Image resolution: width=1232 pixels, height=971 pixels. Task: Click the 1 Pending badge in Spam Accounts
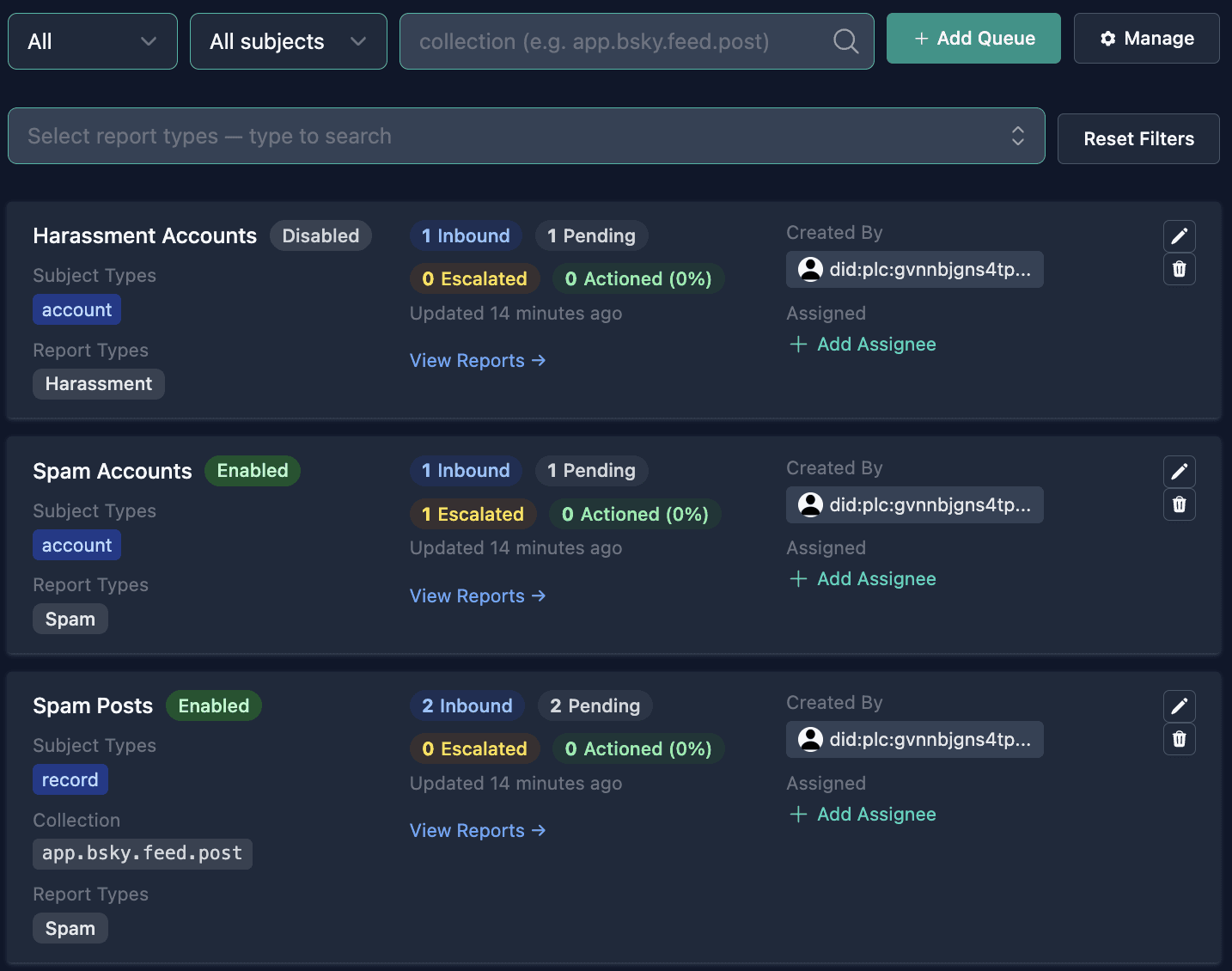pos(591,471)
